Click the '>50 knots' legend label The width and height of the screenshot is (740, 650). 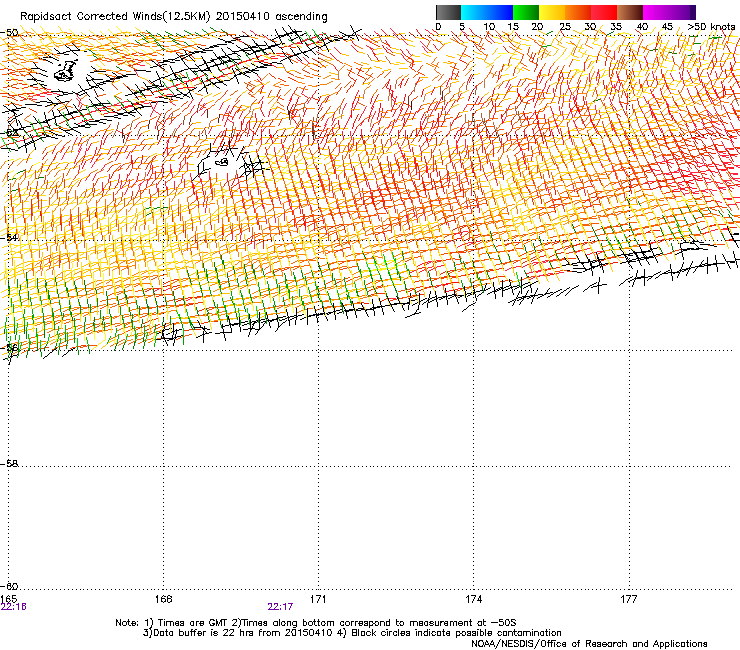tap(711, 27)
